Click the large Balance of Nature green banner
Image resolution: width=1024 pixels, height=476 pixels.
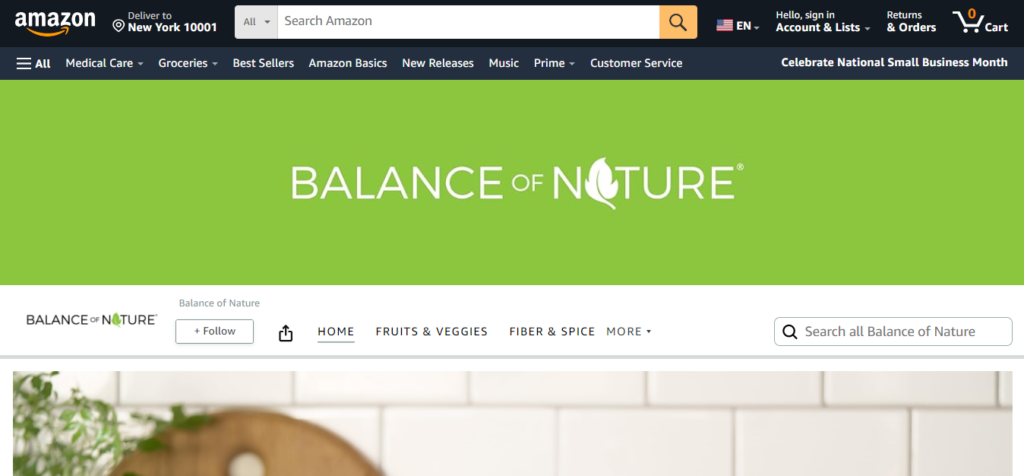point(512,182)
